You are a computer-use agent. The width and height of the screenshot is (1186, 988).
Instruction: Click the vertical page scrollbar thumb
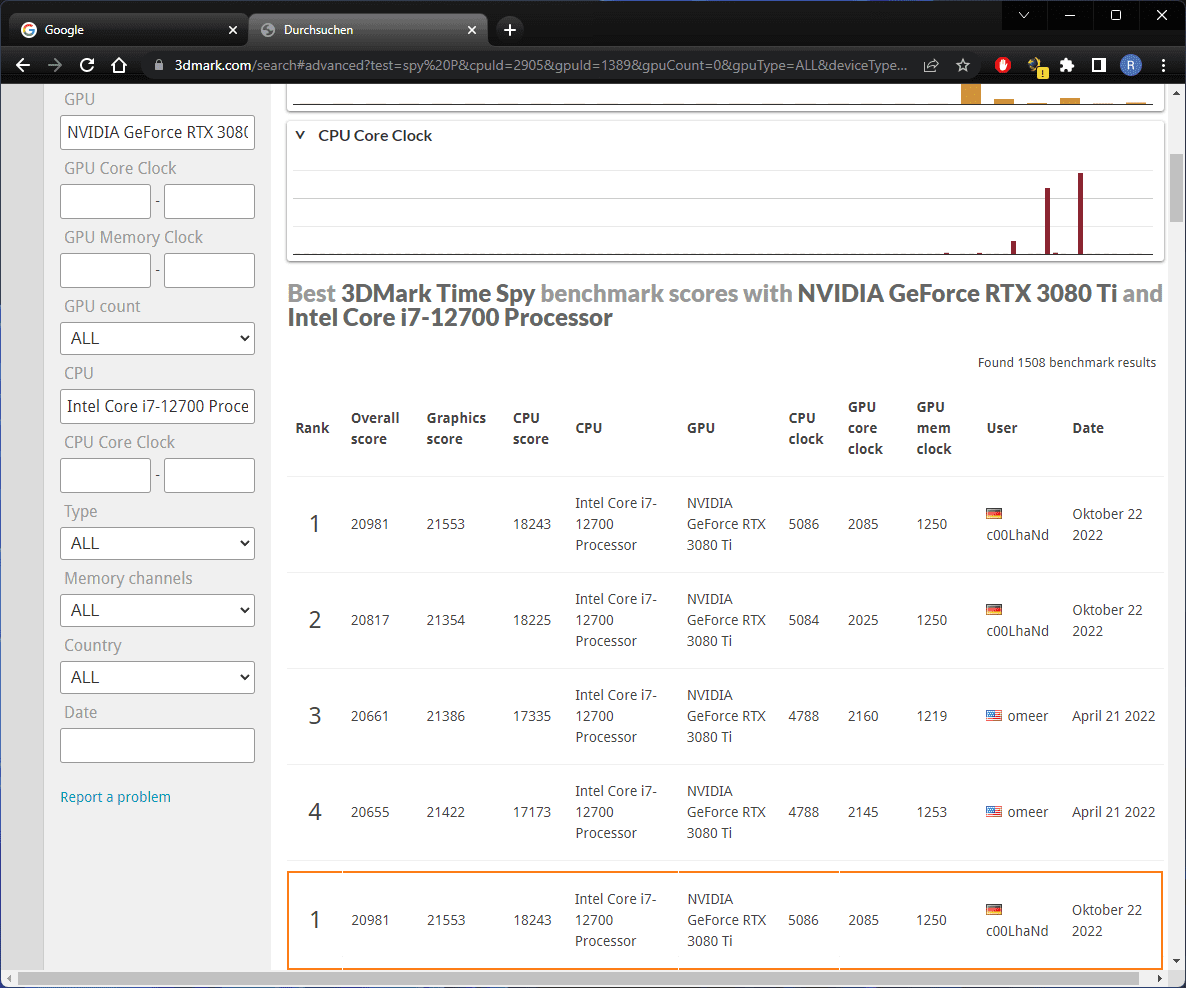[x=1175, y=188]
